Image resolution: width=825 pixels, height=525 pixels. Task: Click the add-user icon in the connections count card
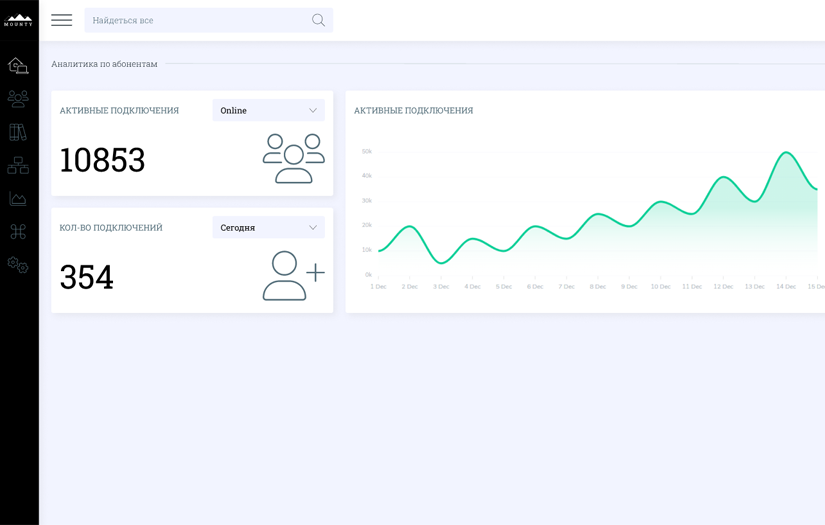(294, 276)
